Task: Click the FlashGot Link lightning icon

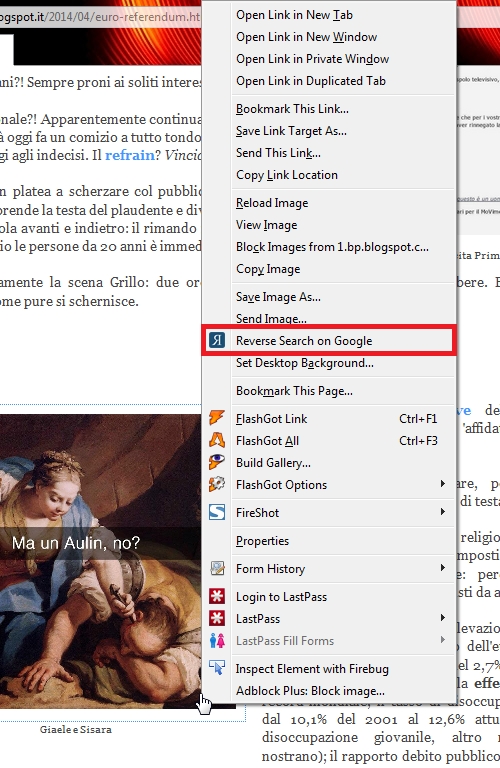Action: 217,418
